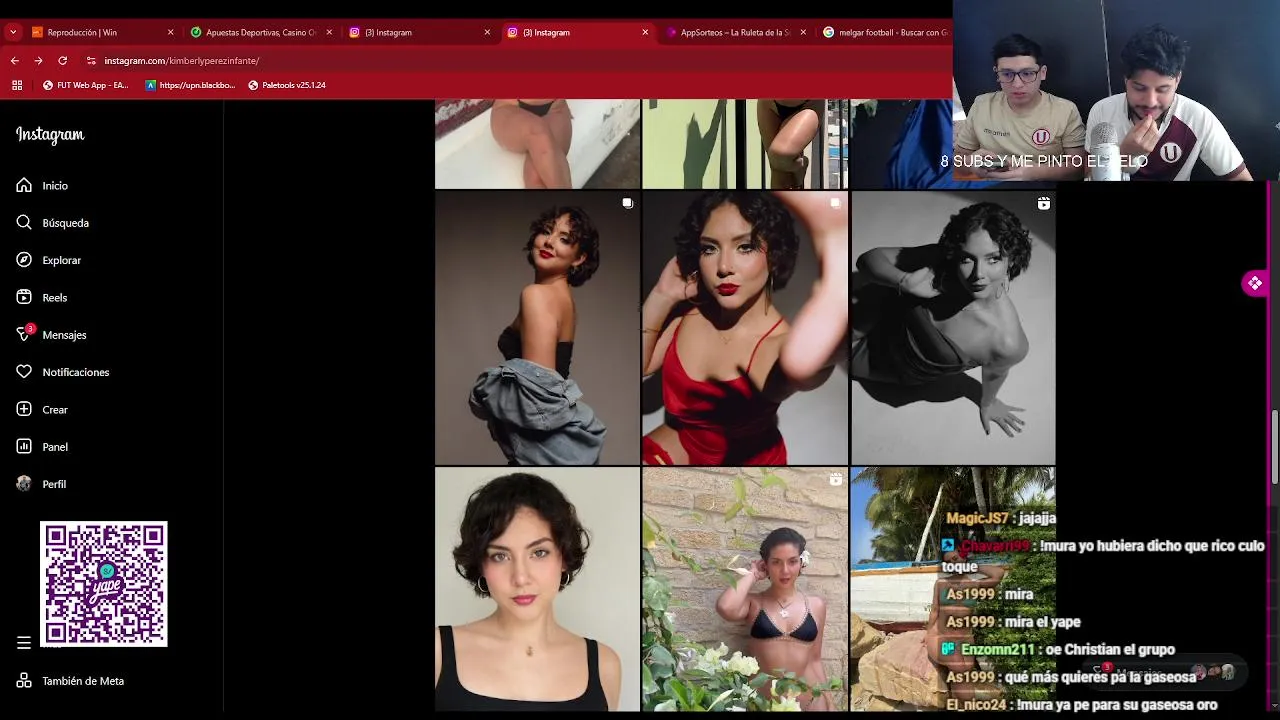This screenshot has height=720, width=1280.
Task: Switch to Reproducción | Win tab
Action: (x=100, y=32)
